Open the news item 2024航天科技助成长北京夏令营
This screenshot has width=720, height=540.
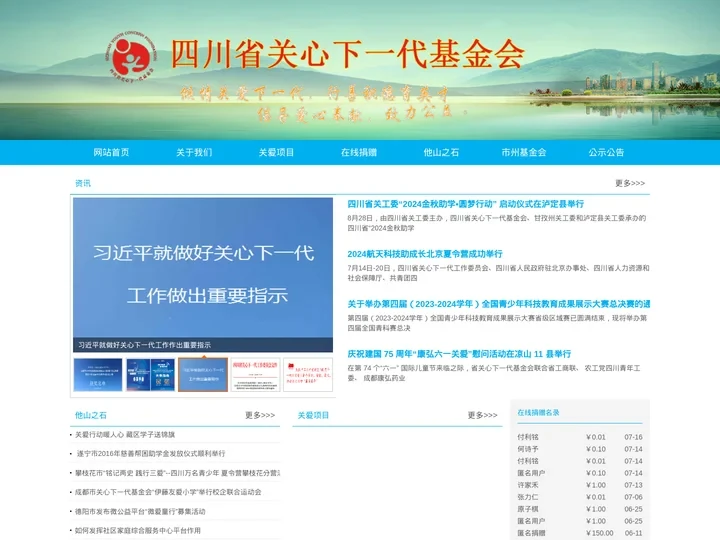coord(425,254)
